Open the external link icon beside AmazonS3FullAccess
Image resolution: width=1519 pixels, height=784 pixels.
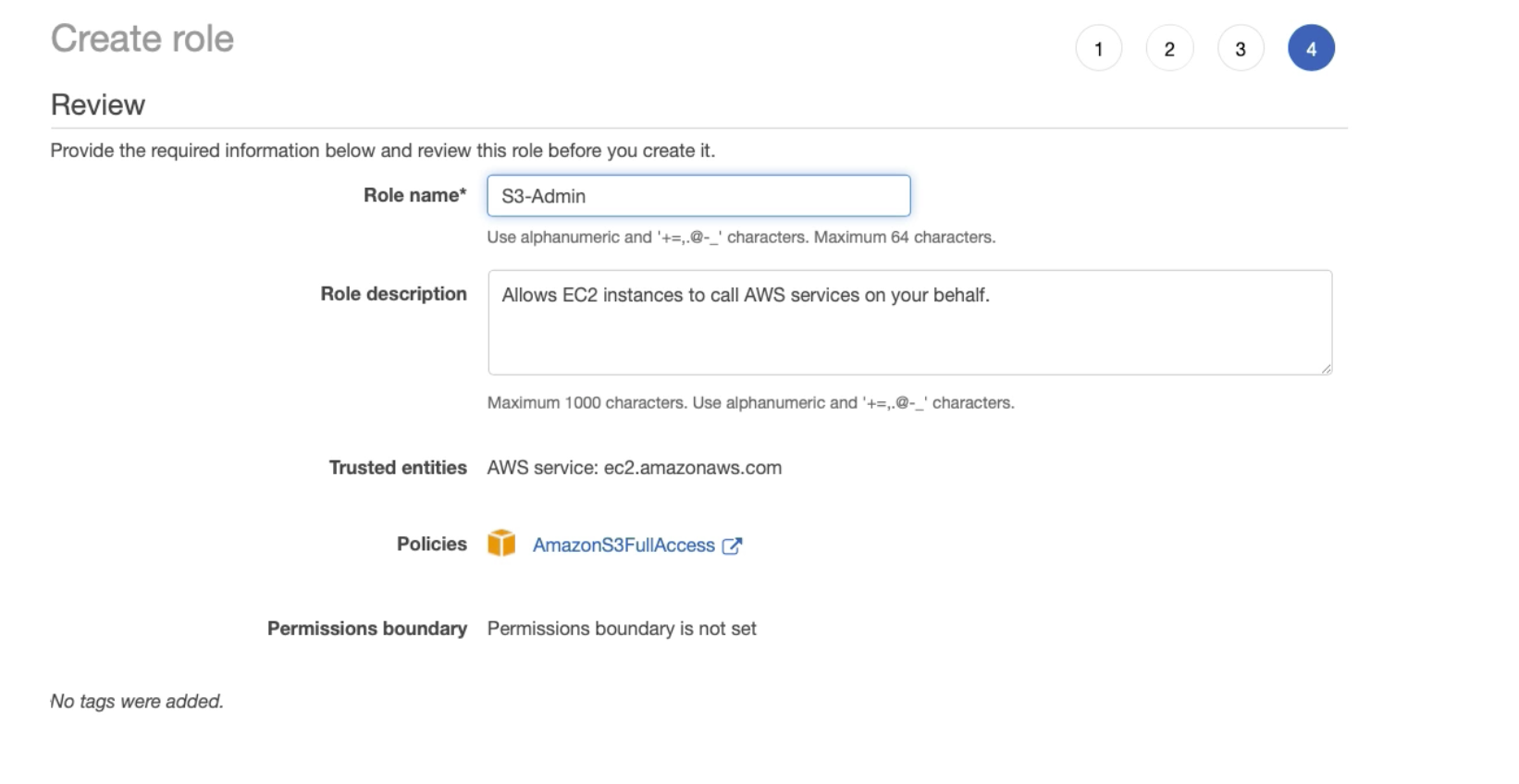[x=732, y=545]
